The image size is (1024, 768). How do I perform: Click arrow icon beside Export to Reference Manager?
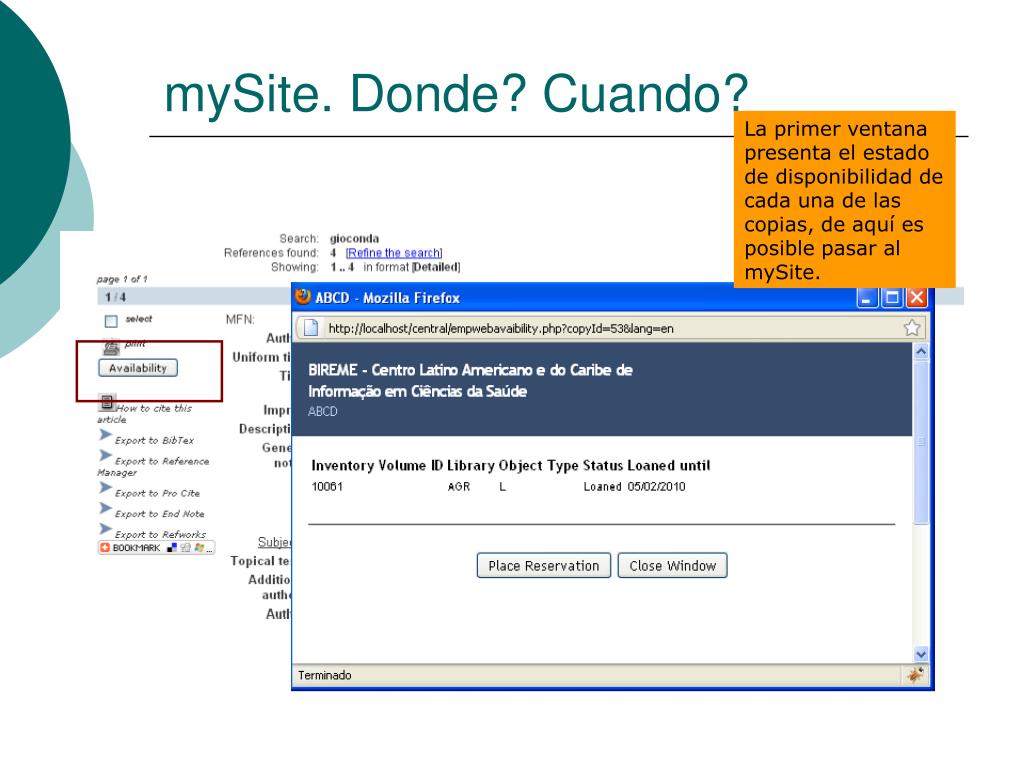point(105,456)
